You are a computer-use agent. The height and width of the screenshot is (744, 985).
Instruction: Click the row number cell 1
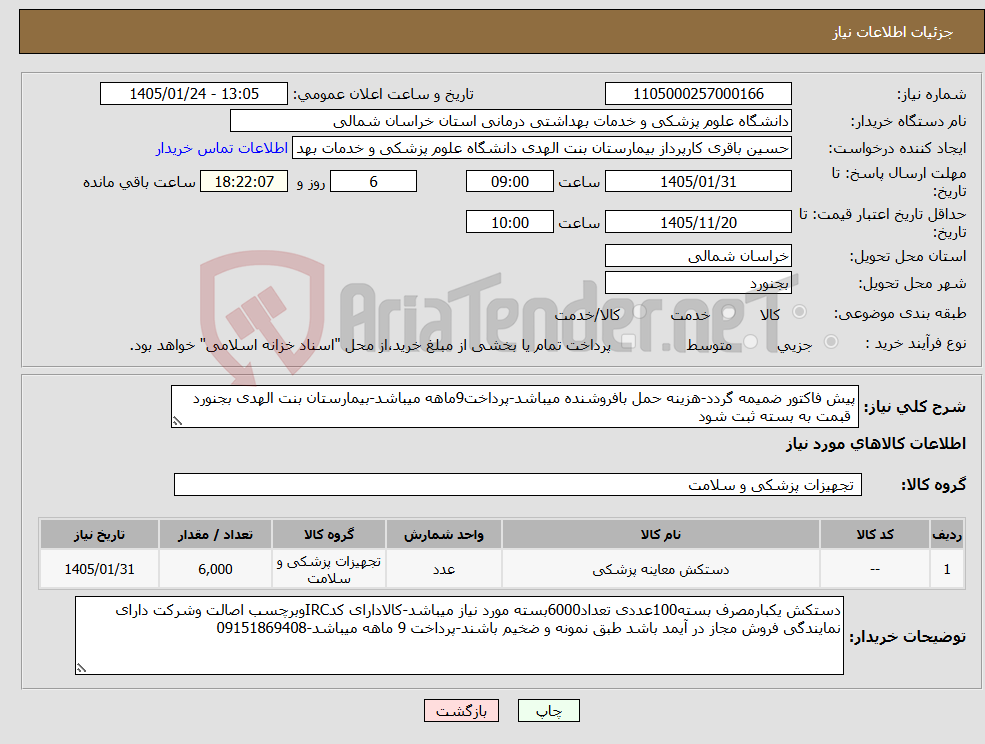click(x=947, y=569)
